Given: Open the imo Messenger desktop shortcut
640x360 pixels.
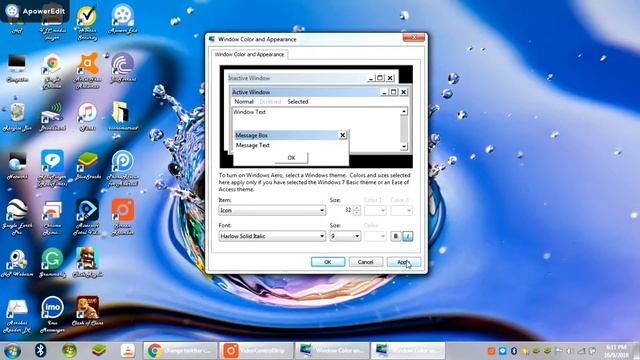Looking at the screenshot, I should 52,315.
